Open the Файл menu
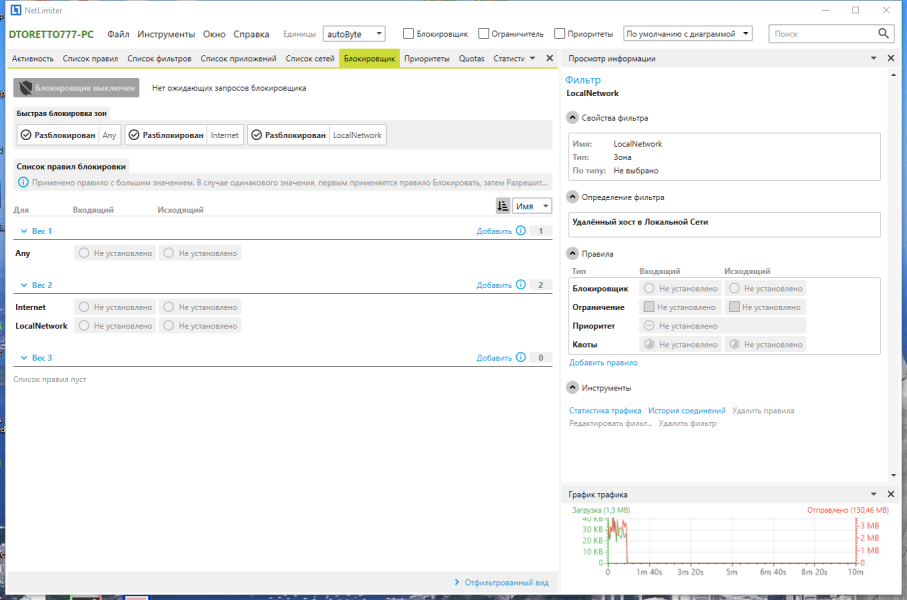This screenshot has height=600, width=907. (x=118, y=34)
